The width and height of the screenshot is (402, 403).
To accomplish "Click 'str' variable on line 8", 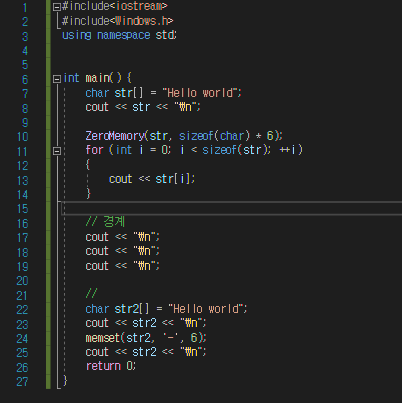I will point(141,107).
